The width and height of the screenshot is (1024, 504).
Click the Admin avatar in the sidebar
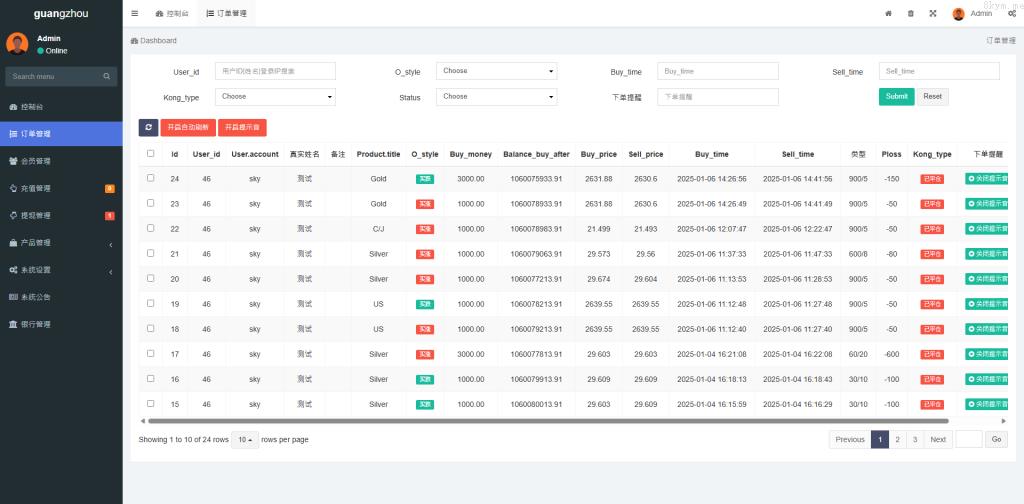(x=17, y=43)
